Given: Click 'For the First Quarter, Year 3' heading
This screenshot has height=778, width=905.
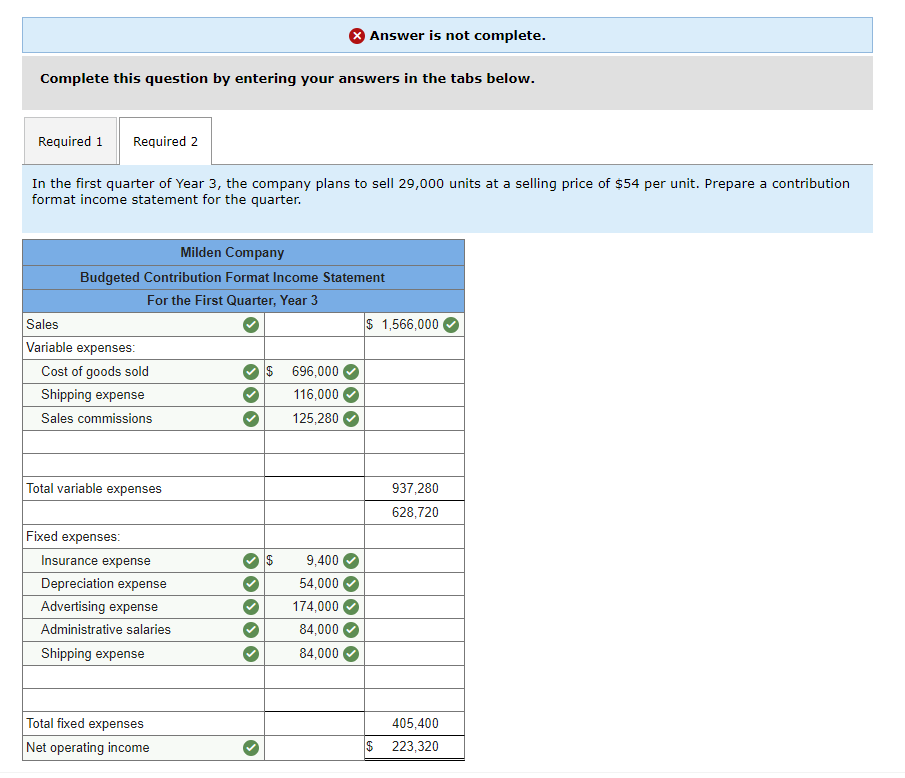Looking at the screenshot, I should pos(232,301).
